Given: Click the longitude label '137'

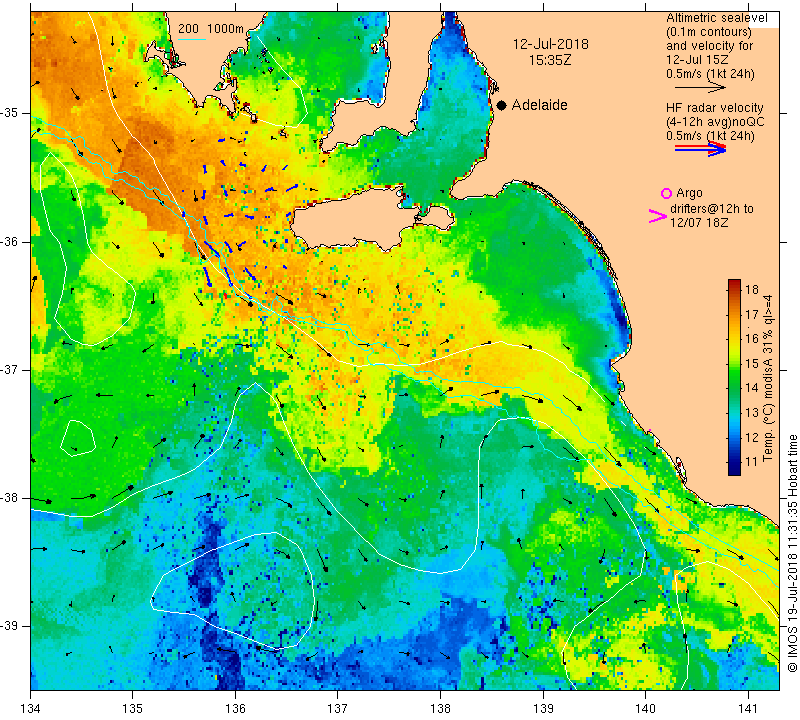Looking at the screenshot, I should 338,709.
